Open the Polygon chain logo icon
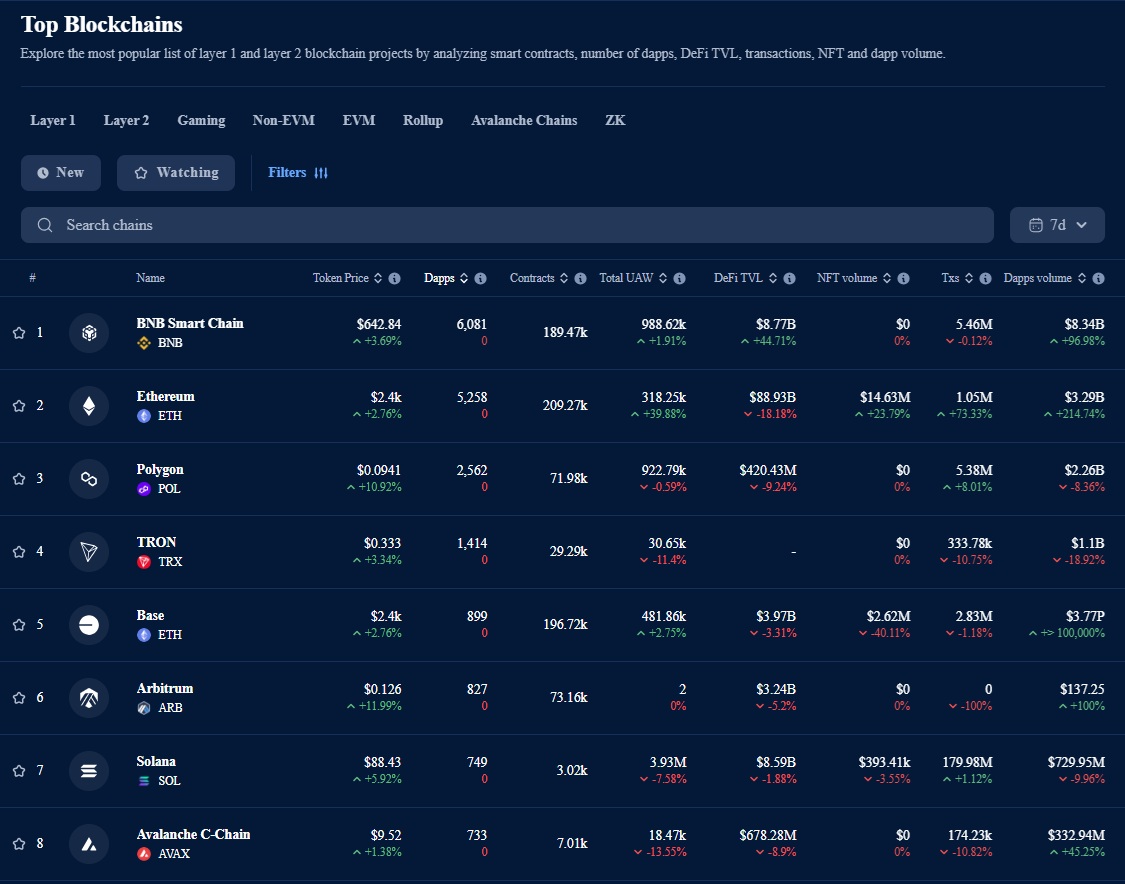Viewport: 1125px width, 884px height. 89,479
